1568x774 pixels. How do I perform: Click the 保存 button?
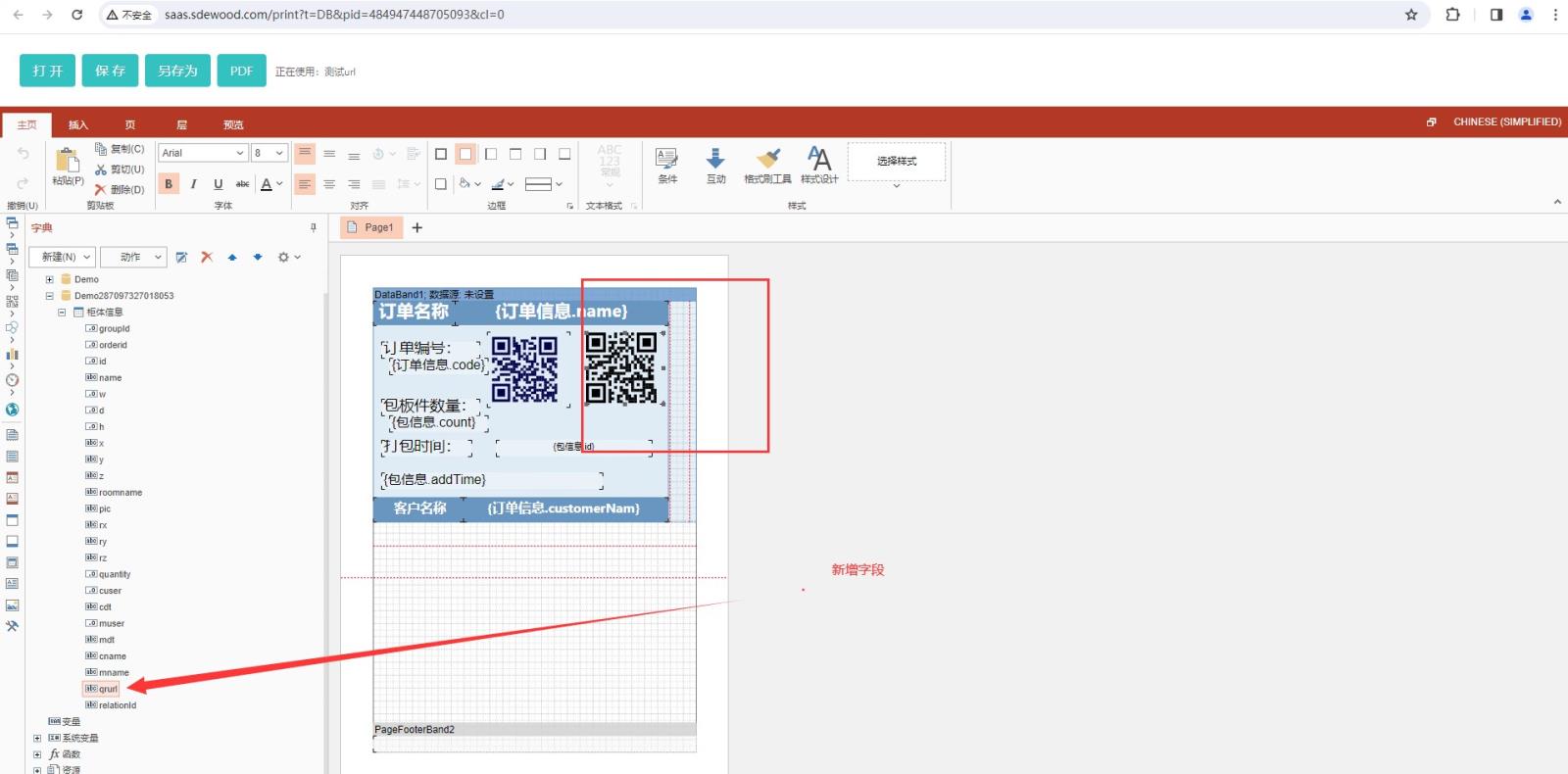pos(110,71)
